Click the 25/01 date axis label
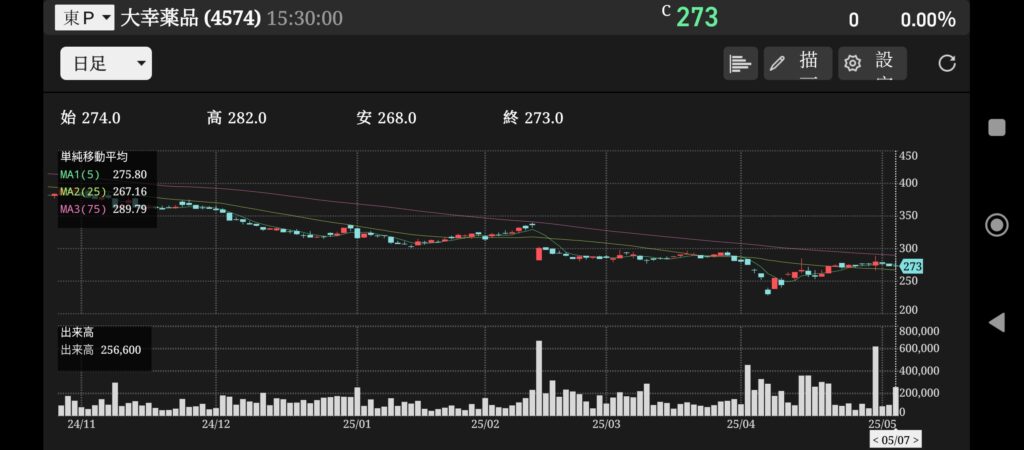Screen dimensions: 1024x450 click(x=357, y=424)
